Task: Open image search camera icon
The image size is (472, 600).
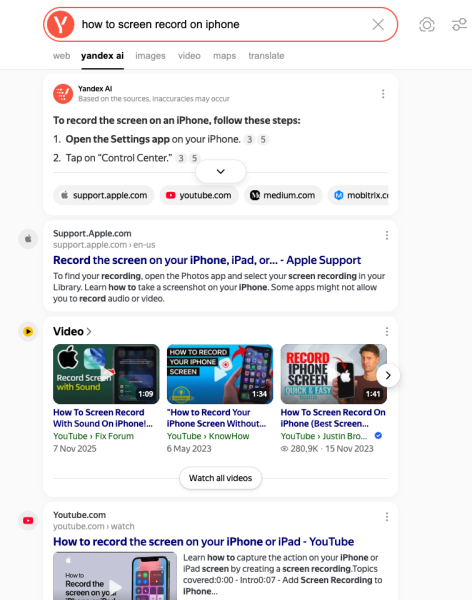Action: (x=426, y=24)
